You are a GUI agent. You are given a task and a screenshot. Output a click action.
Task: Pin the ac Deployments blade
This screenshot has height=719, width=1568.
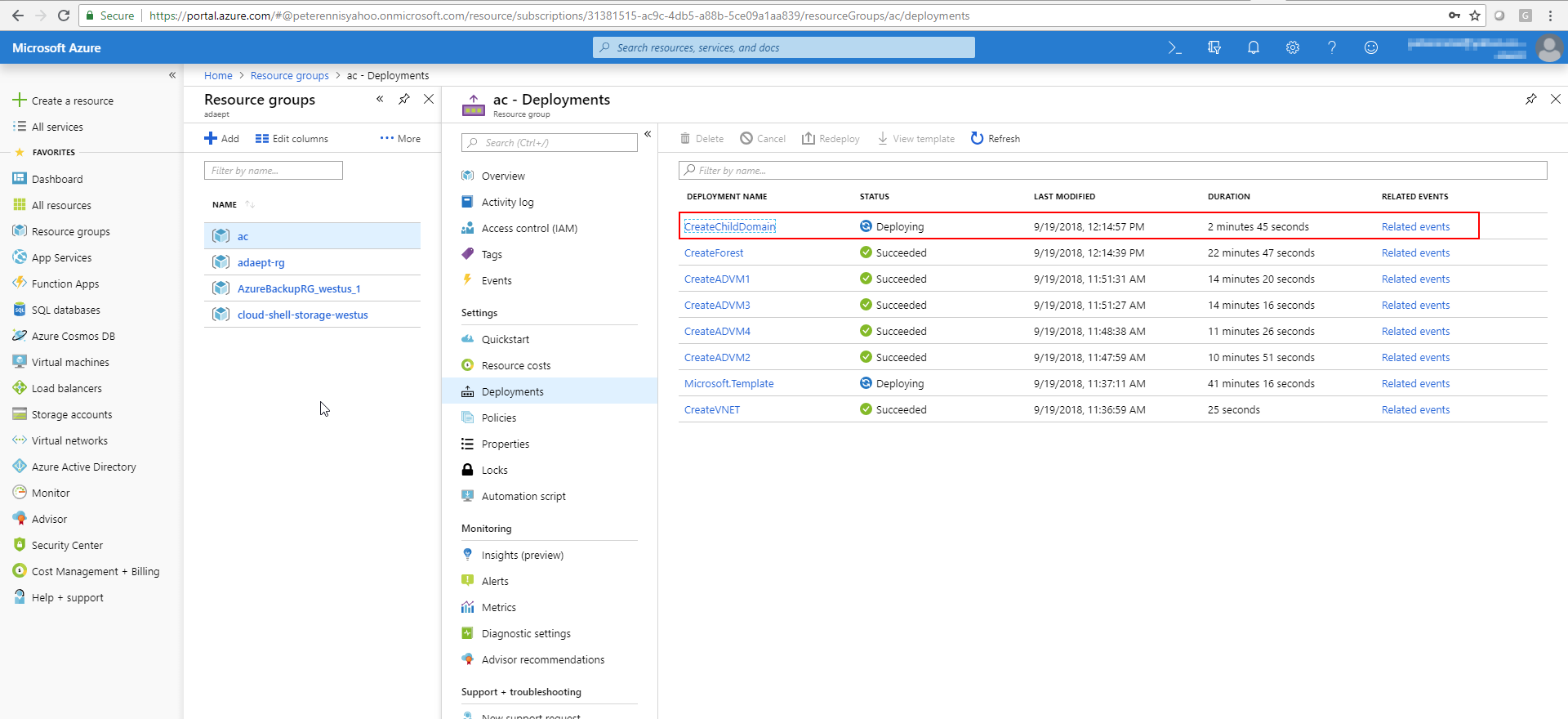point(1531,99)
